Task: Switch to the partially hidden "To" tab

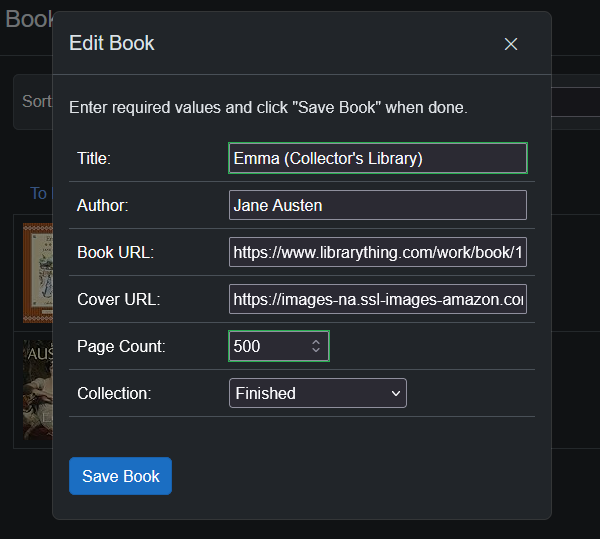Action: [39, 193]
